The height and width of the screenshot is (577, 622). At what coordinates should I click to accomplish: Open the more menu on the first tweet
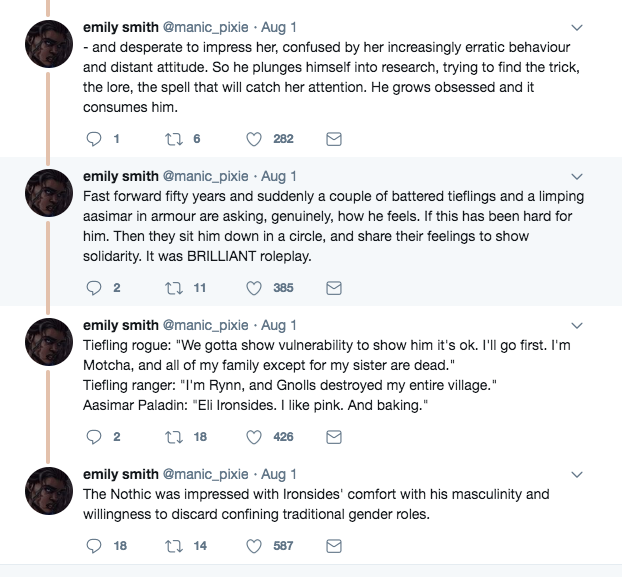click(578, 27)
